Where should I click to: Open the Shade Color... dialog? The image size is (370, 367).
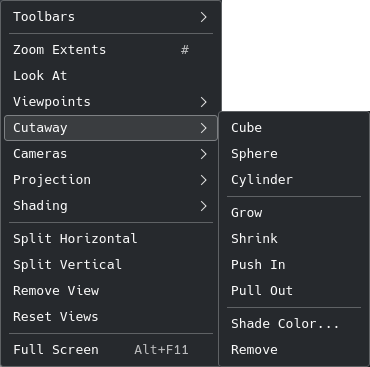(x=294, y=324)
